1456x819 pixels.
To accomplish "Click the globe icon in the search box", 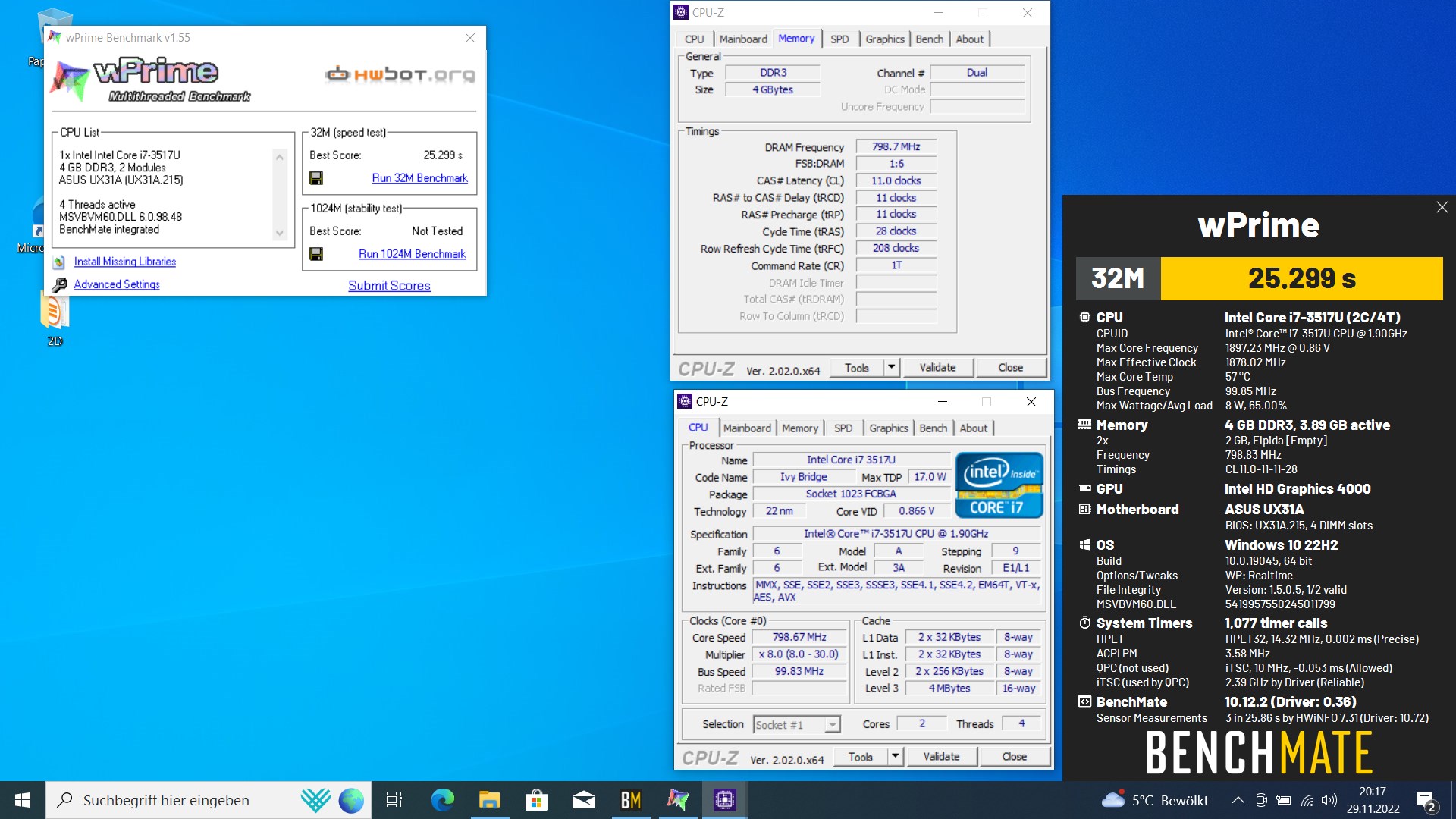I will (x=351, y=800).
